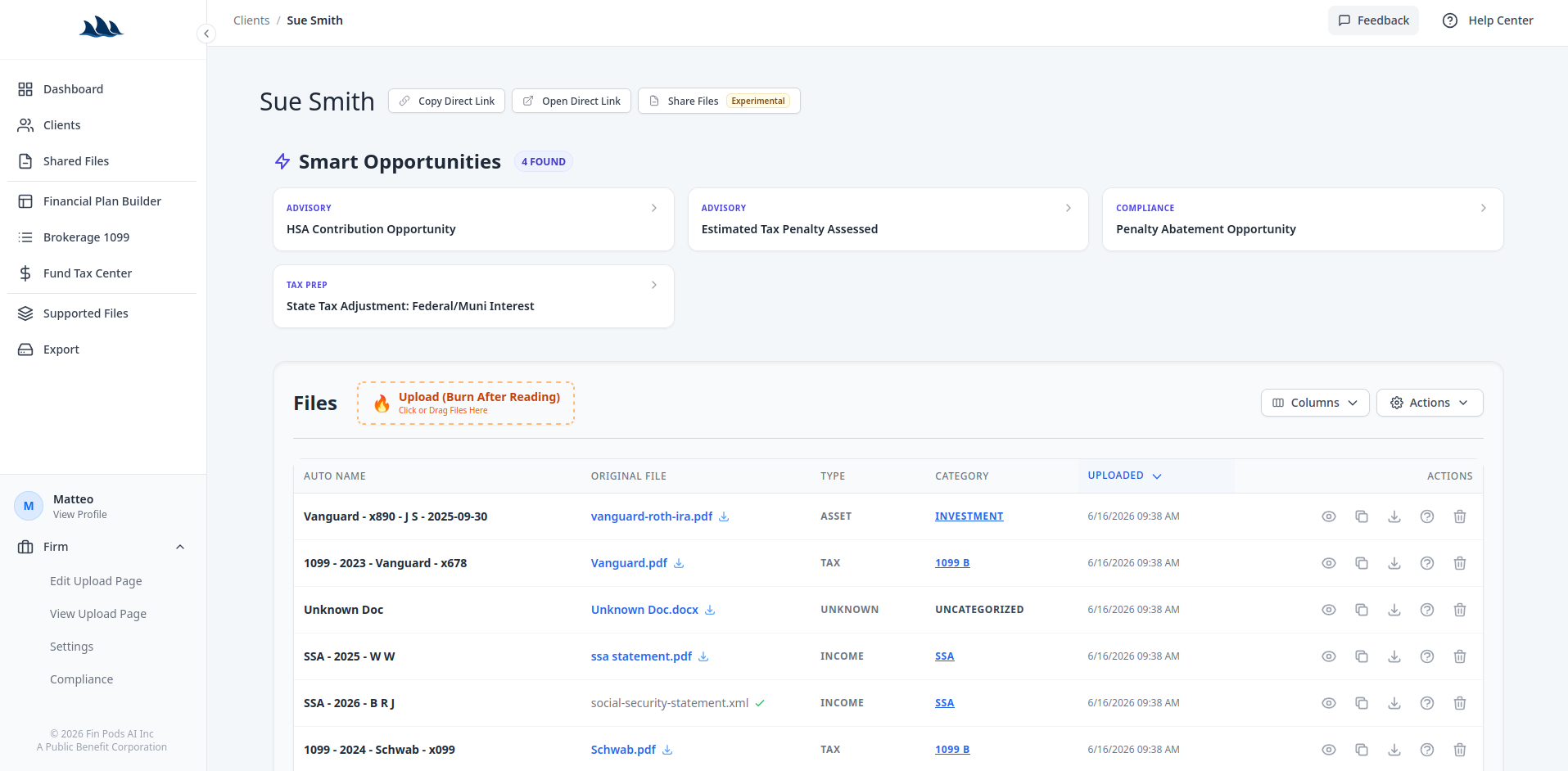Open Shared Files in the sidebar
Image resolution: width=1568 pixels, height=771 pixels.
point(102,161)
